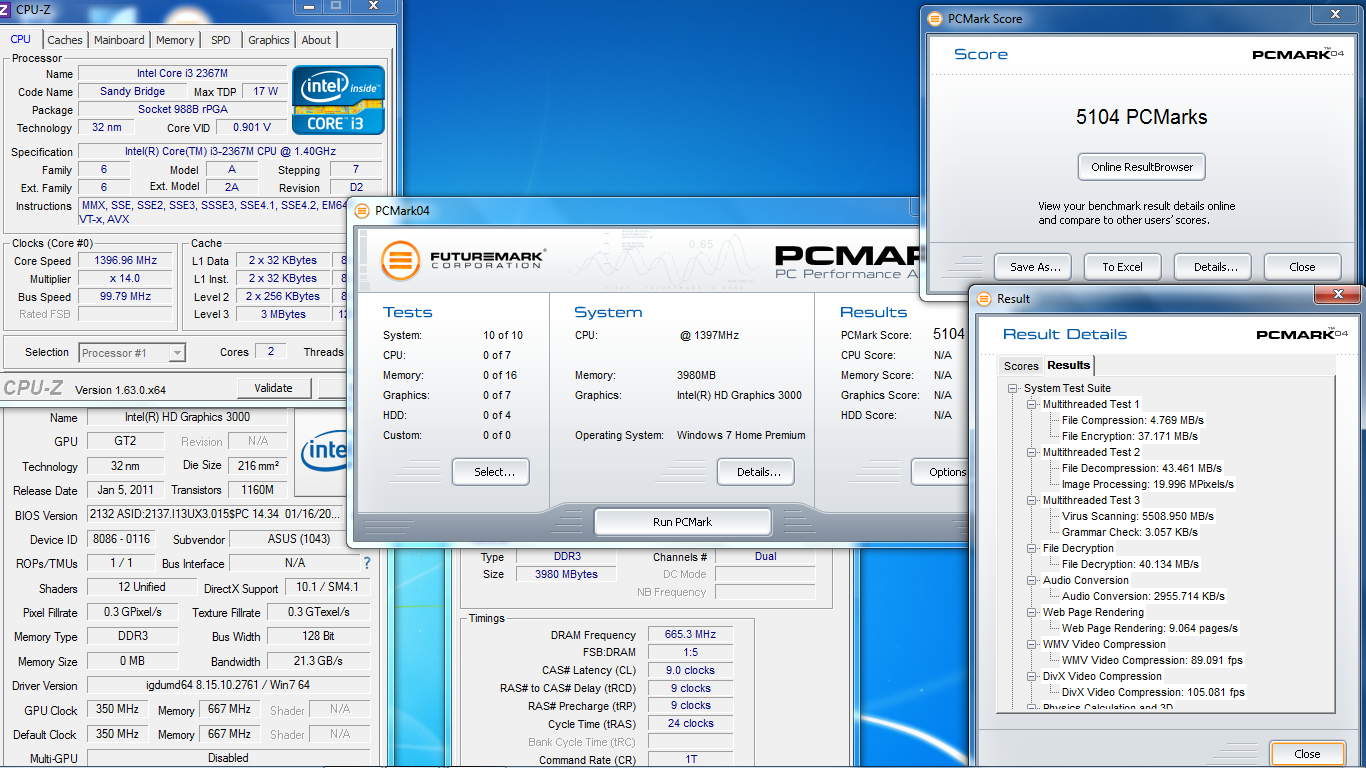Click the WMV Video Compression: 89.091 fps row

(1151, 660)
